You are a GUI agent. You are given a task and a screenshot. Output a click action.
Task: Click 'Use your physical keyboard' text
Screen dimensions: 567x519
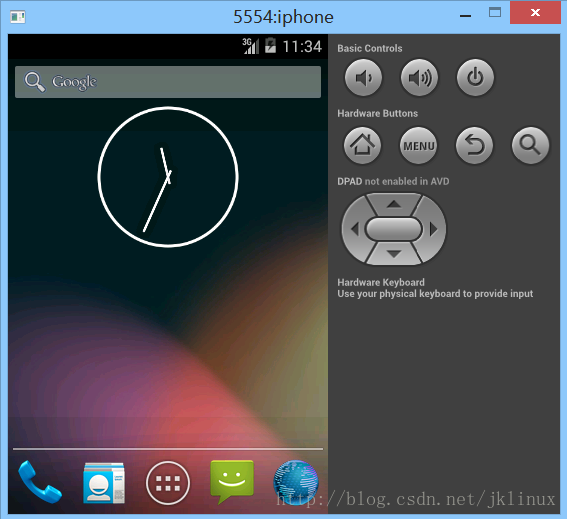pos(435,294)
